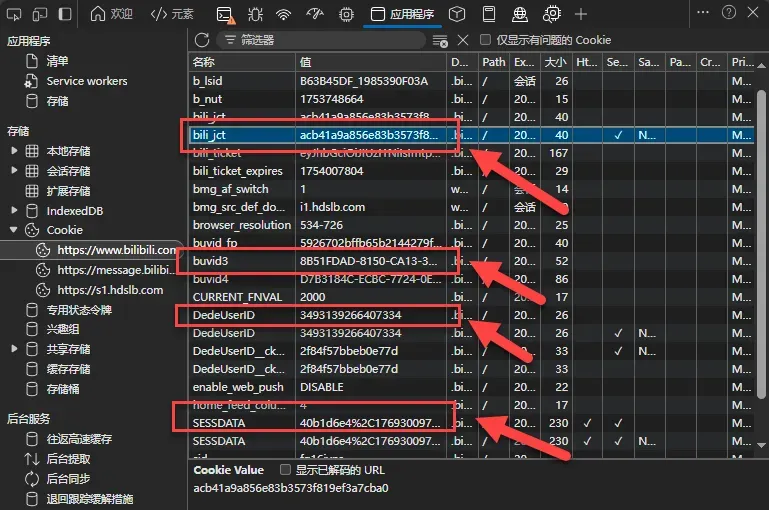Select the 应用程序 tab

(403, 14)
